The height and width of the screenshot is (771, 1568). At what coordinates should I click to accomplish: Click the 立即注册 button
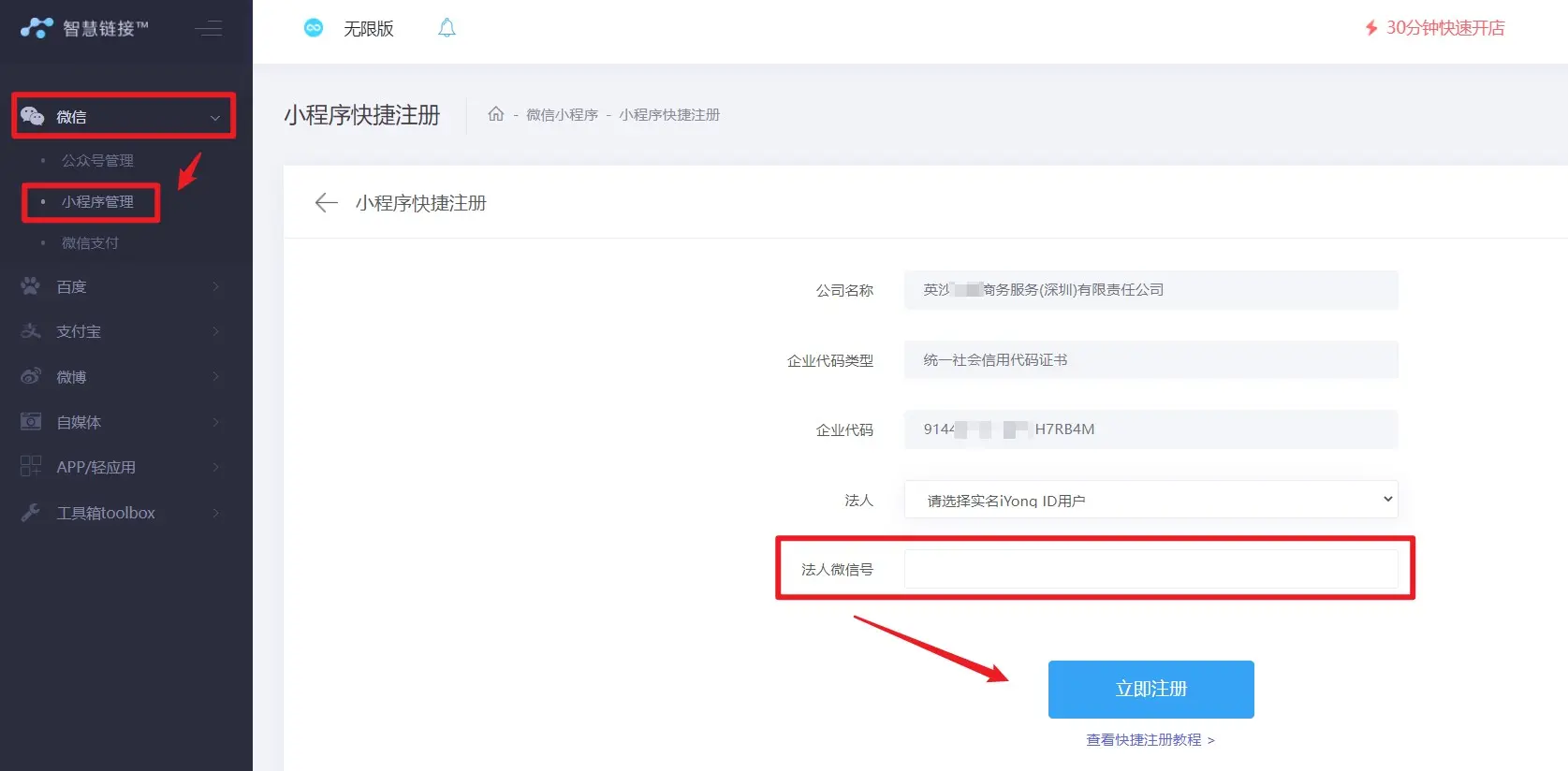1150,690
